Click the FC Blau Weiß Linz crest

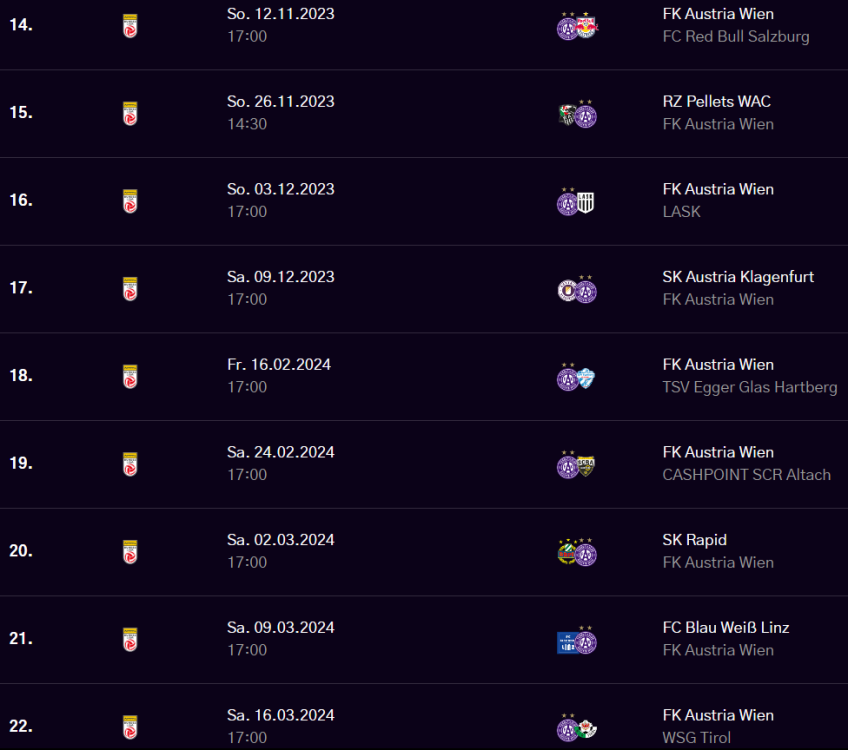[x=567, y=641]
